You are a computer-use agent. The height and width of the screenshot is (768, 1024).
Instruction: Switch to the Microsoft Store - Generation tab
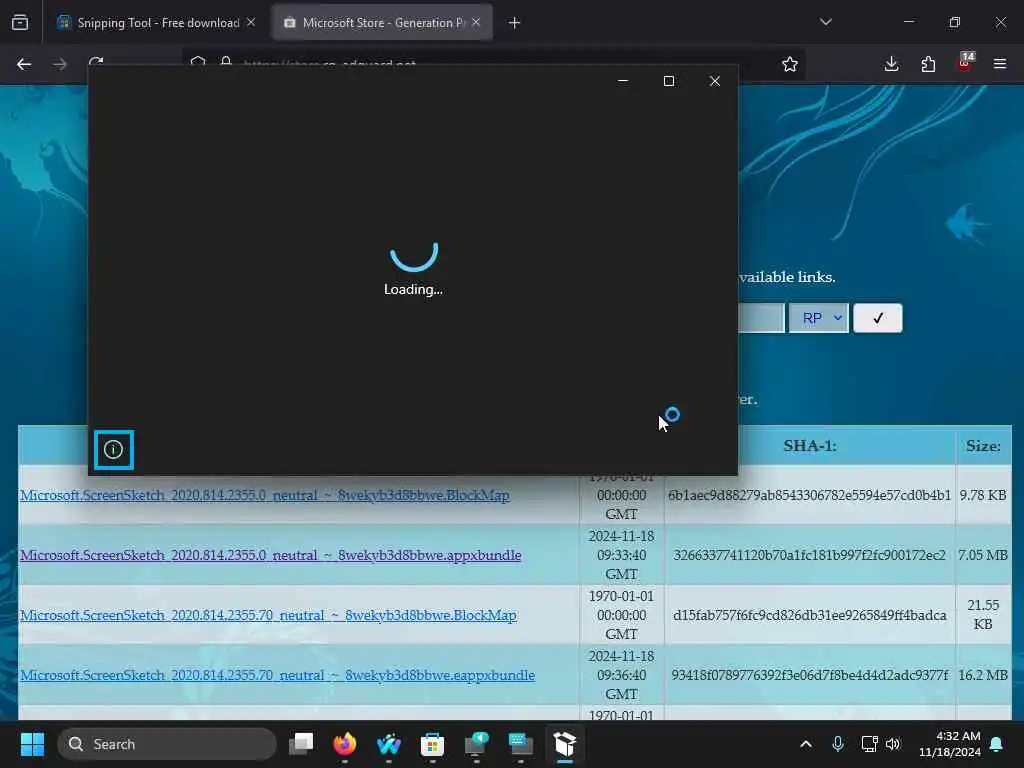pos(382,23)
